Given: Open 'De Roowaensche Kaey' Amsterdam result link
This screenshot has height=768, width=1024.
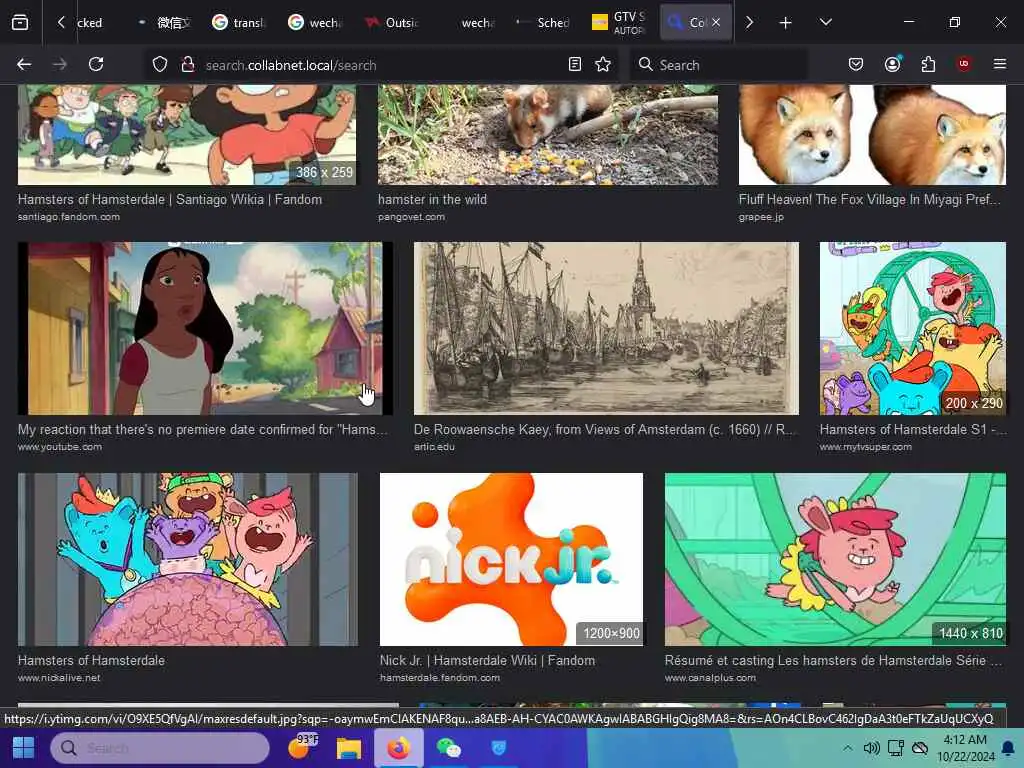Looking at the screenshot, I should click(x=605, y=430).
